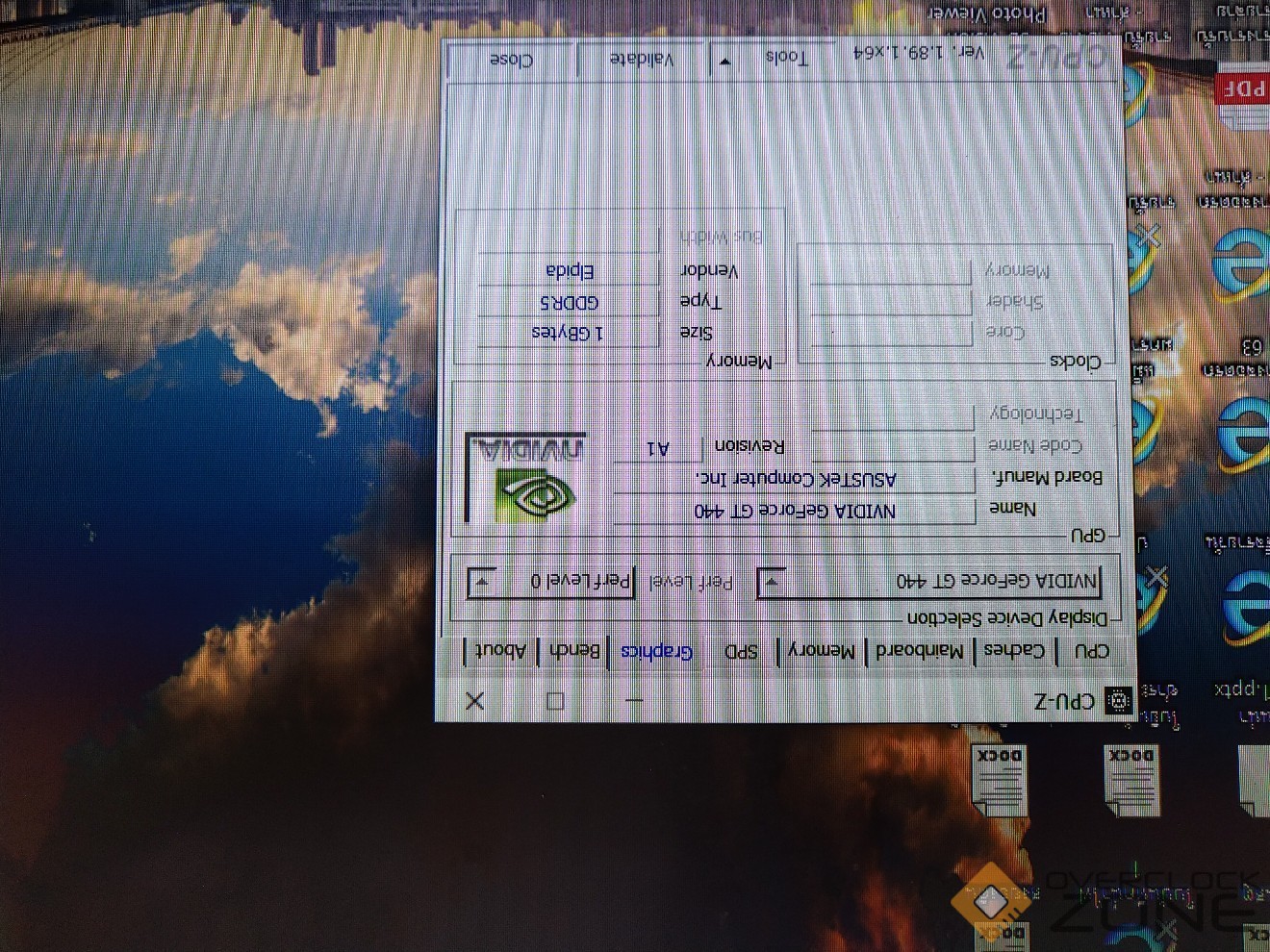1270x952 pixels.
Task: Select the Photo Viewer desktop label
Action: pyautogui.click(x=986, y=13)
